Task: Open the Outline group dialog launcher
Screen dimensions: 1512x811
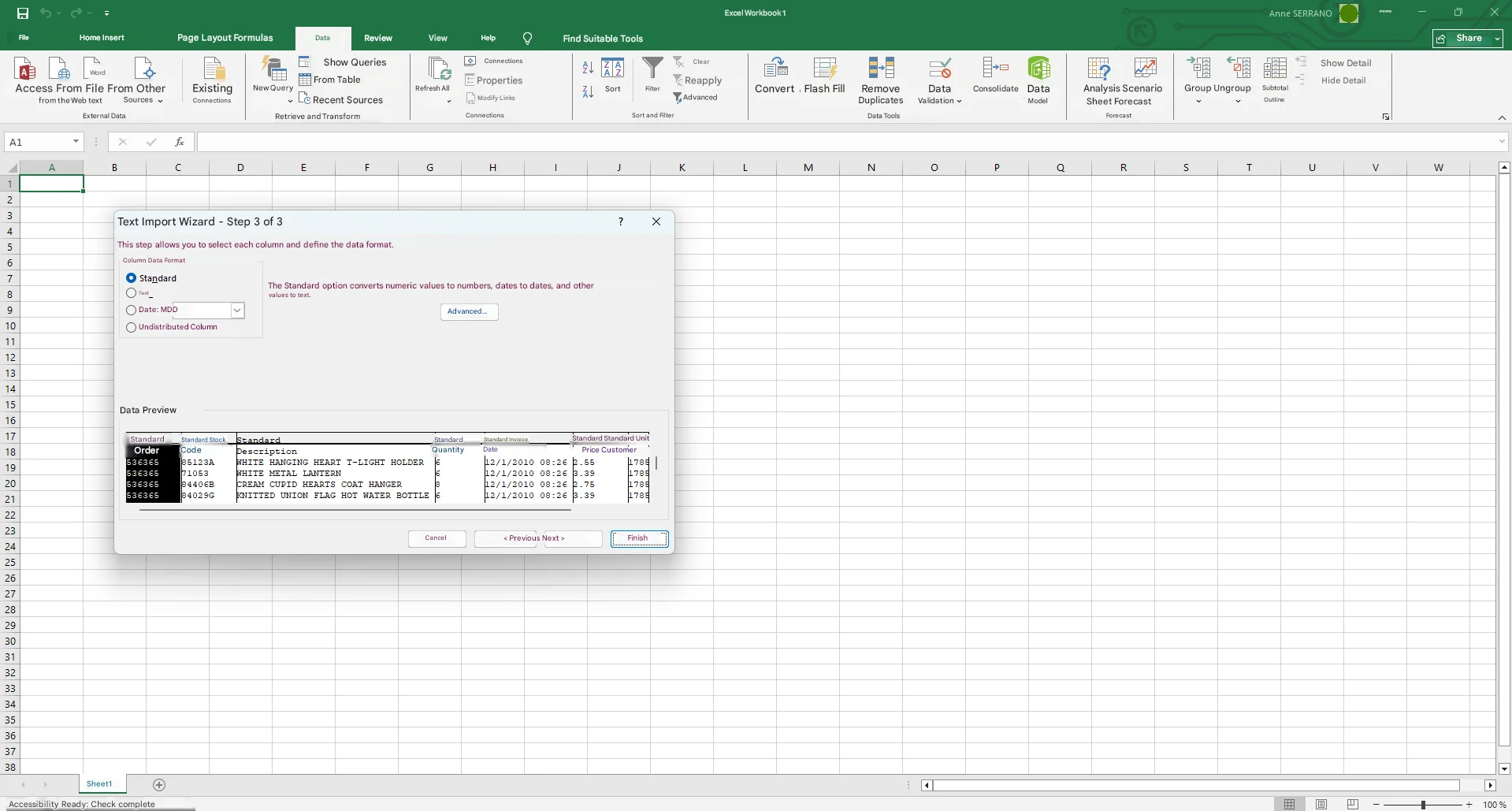Action: tap(1386, 117)
